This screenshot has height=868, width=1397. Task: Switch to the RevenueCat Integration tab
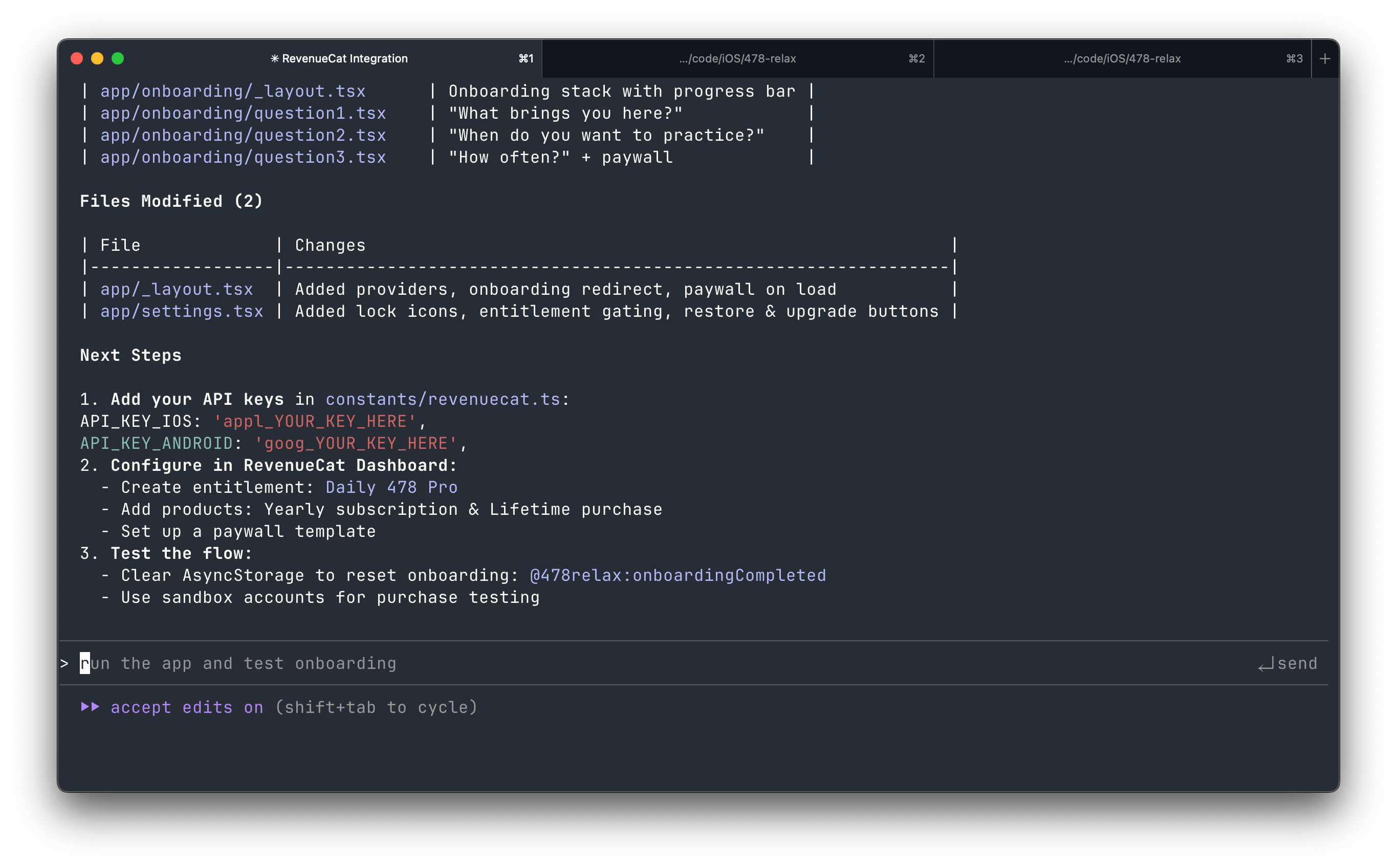(x=300, y=58)
